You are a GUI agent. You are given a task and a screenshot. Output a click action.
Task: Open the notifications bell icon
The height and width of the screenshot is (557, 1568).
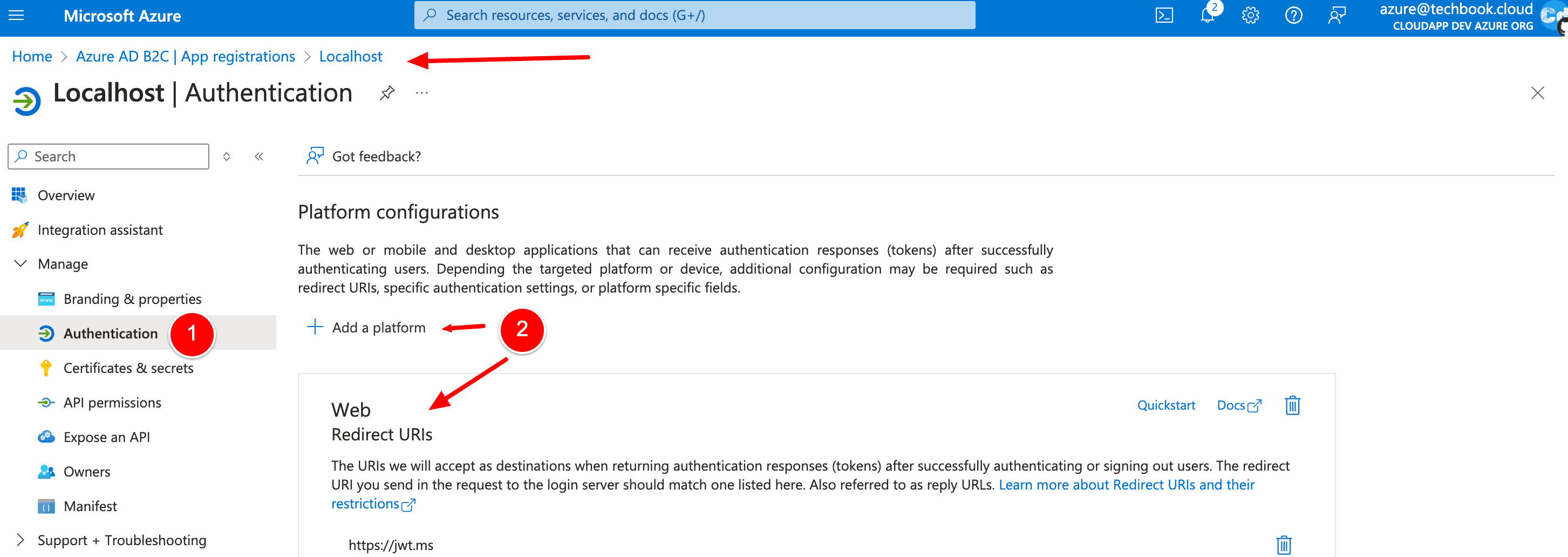tap(1207, 15)
